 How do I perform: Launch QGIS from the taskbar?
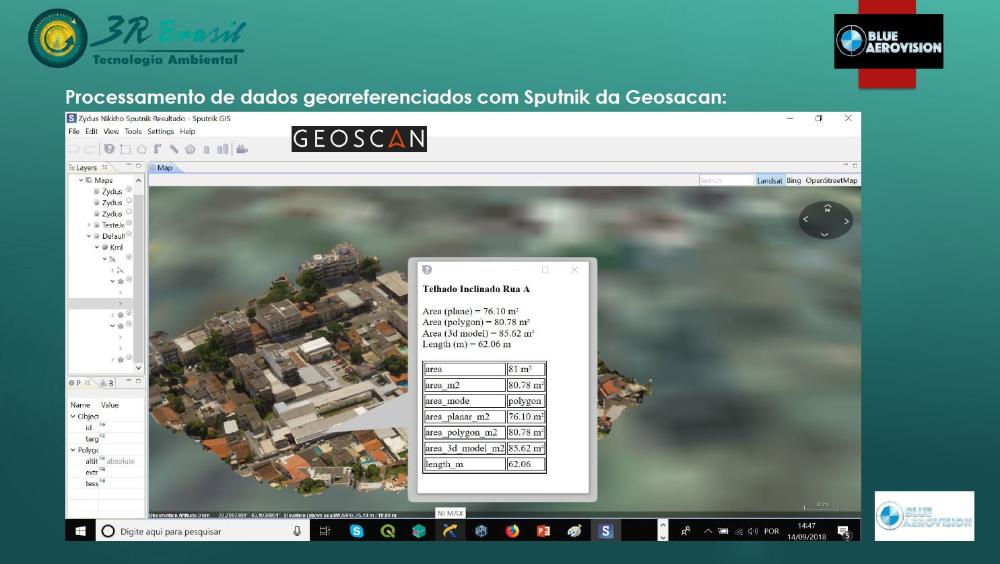pos(388,531)
